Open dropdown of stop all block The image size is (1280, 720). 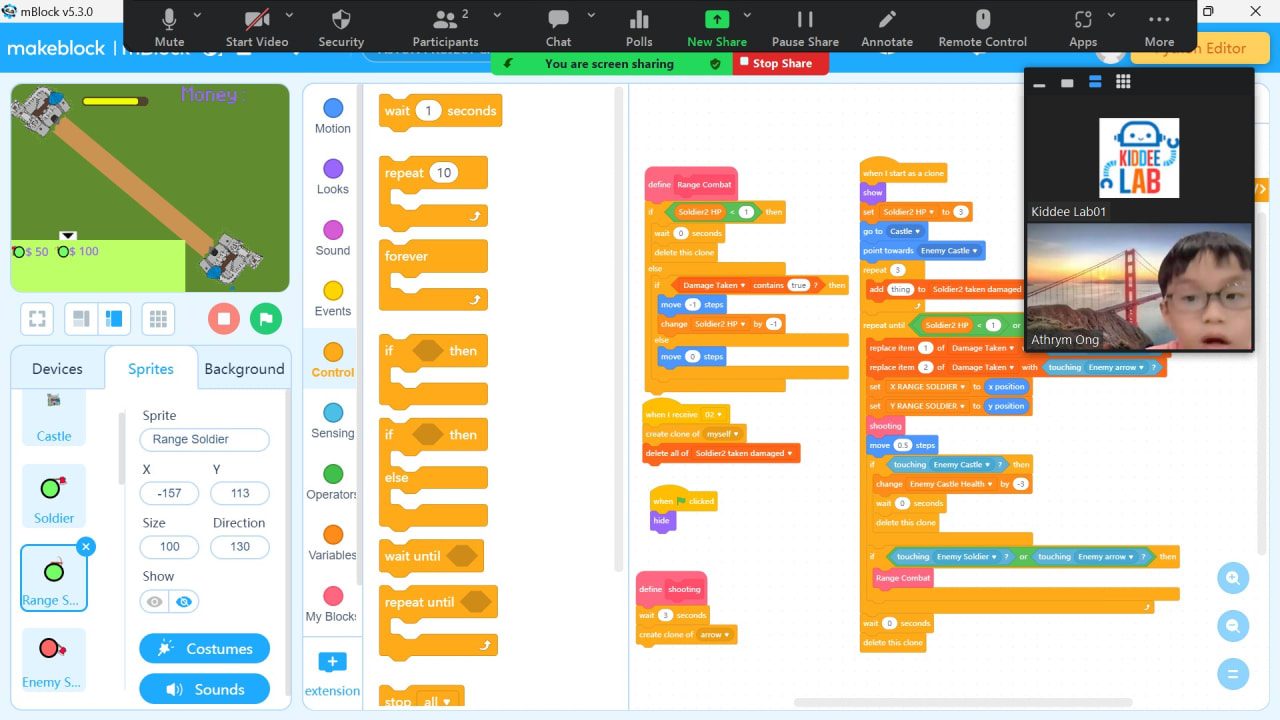click(x=447, y=702)
